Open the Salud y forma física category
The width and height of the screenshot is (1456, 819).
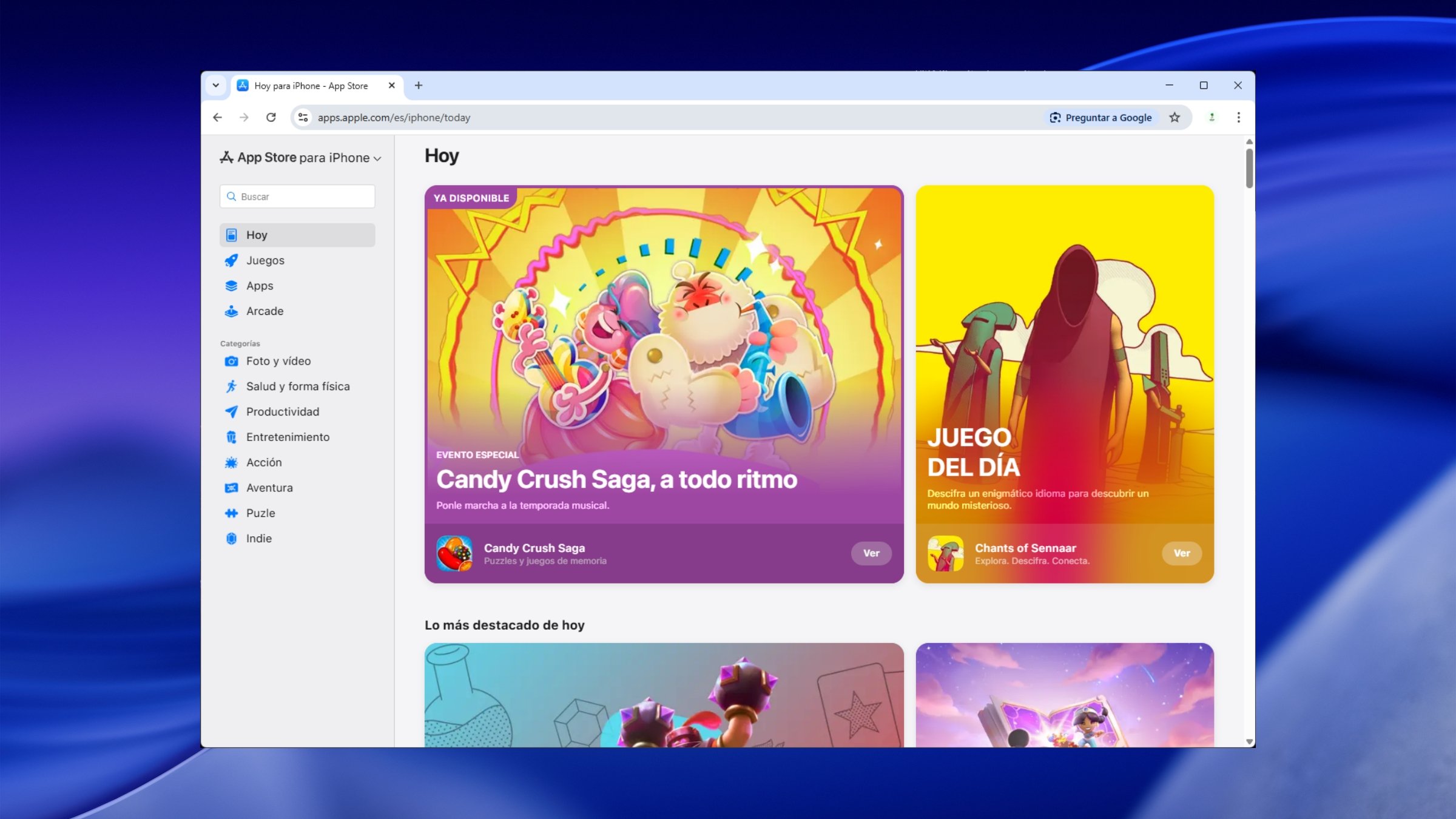click(297, 386)
